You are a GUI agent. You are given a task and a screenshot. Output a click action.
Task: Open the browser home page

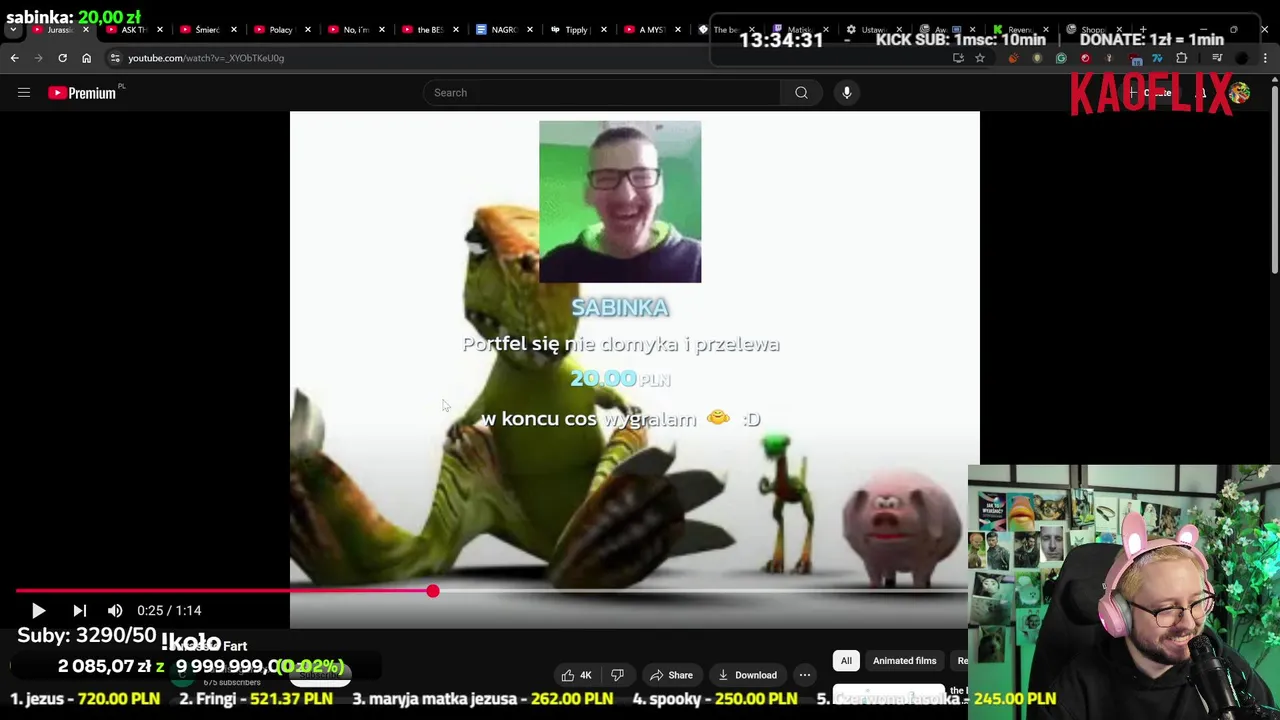click(x=86, y=58)
